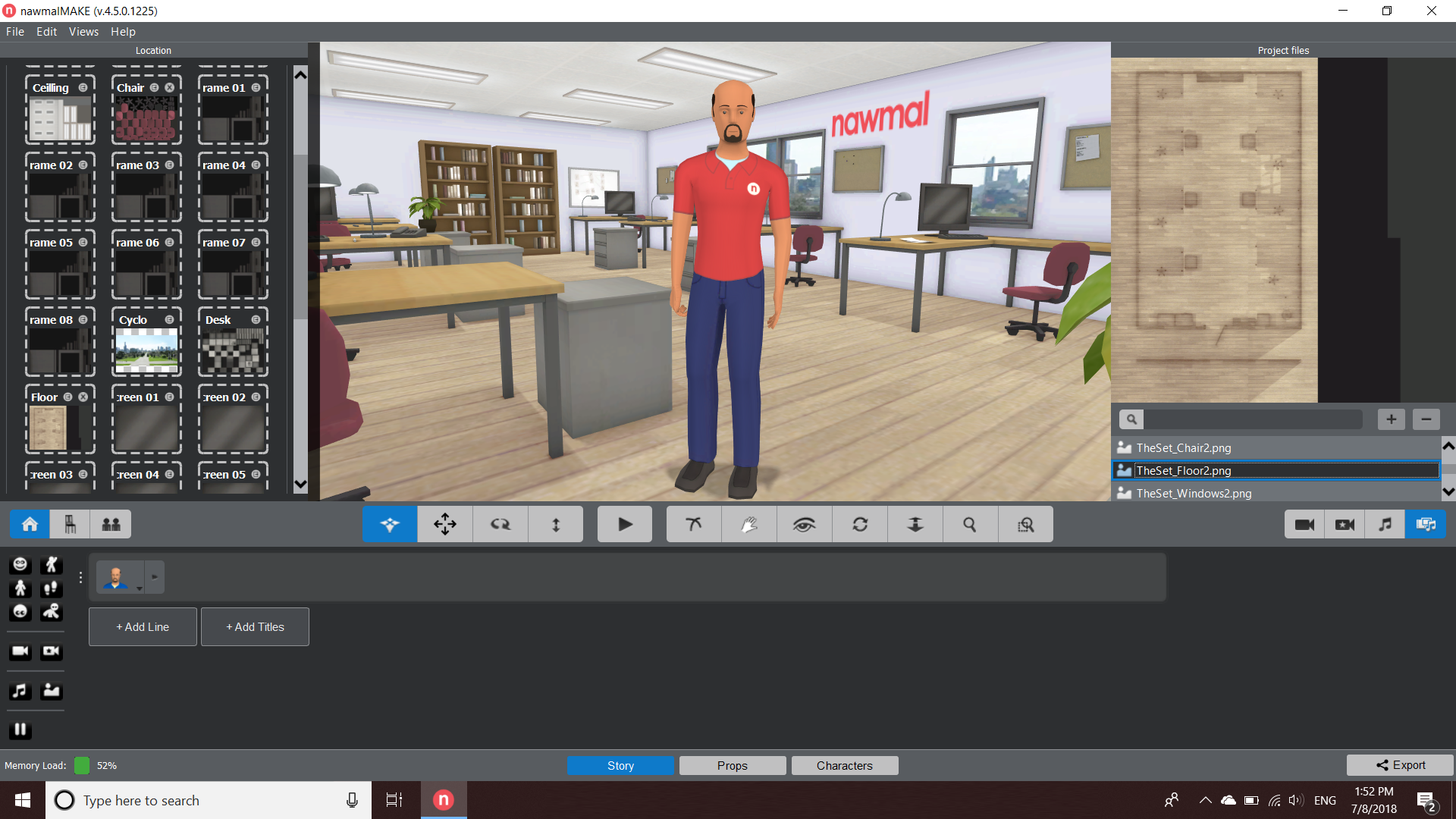
Task: Remove the Chair texture with X
Action: (x=169, y=87)
